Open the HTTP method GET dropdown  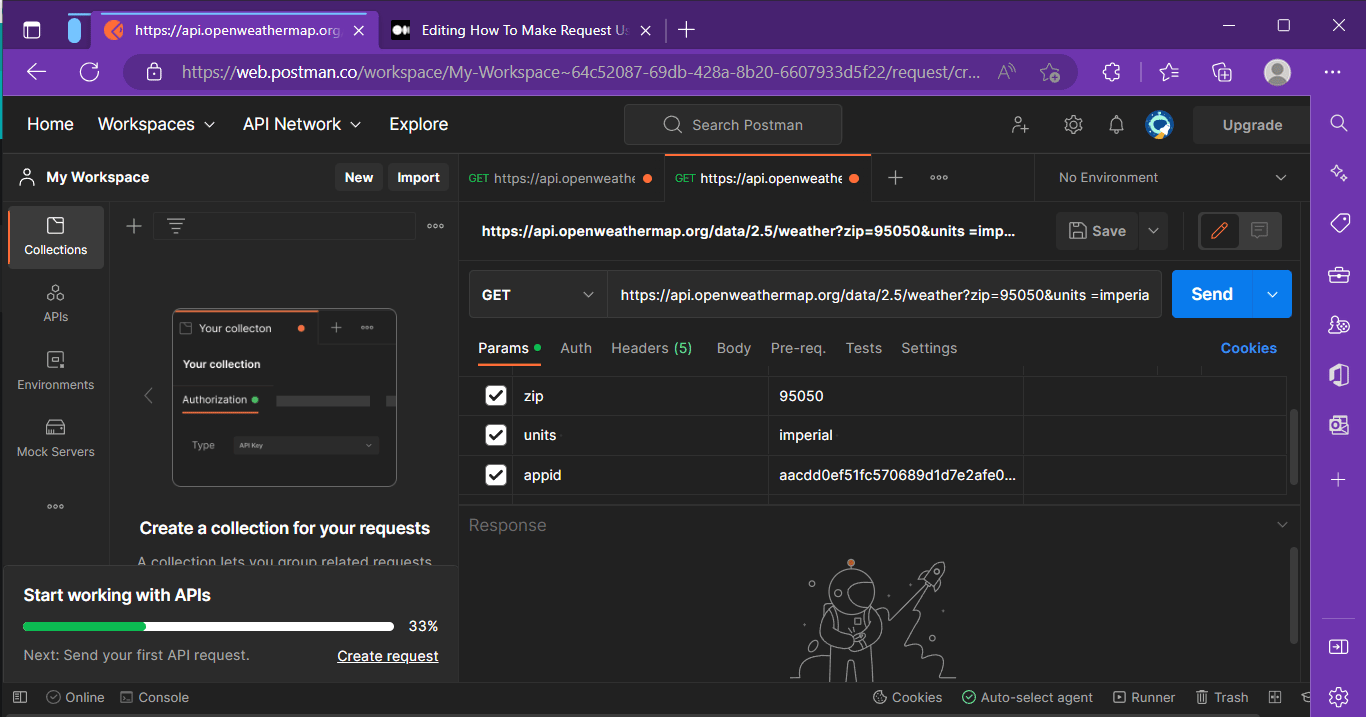click(538, 294)
